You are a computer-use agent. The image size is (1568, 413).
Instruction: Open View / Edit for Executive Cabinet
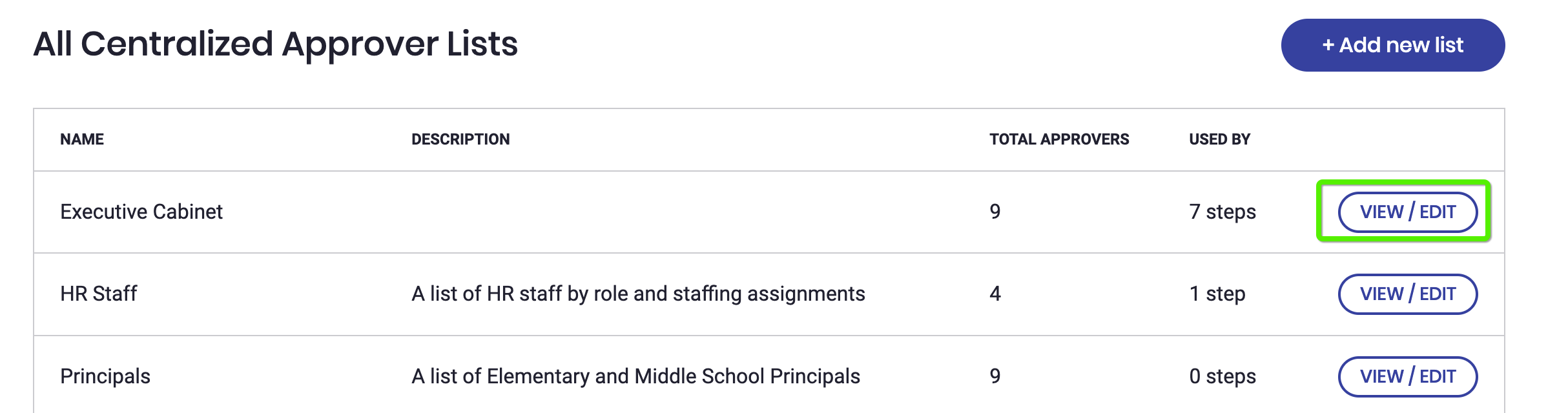[1407, 212]
